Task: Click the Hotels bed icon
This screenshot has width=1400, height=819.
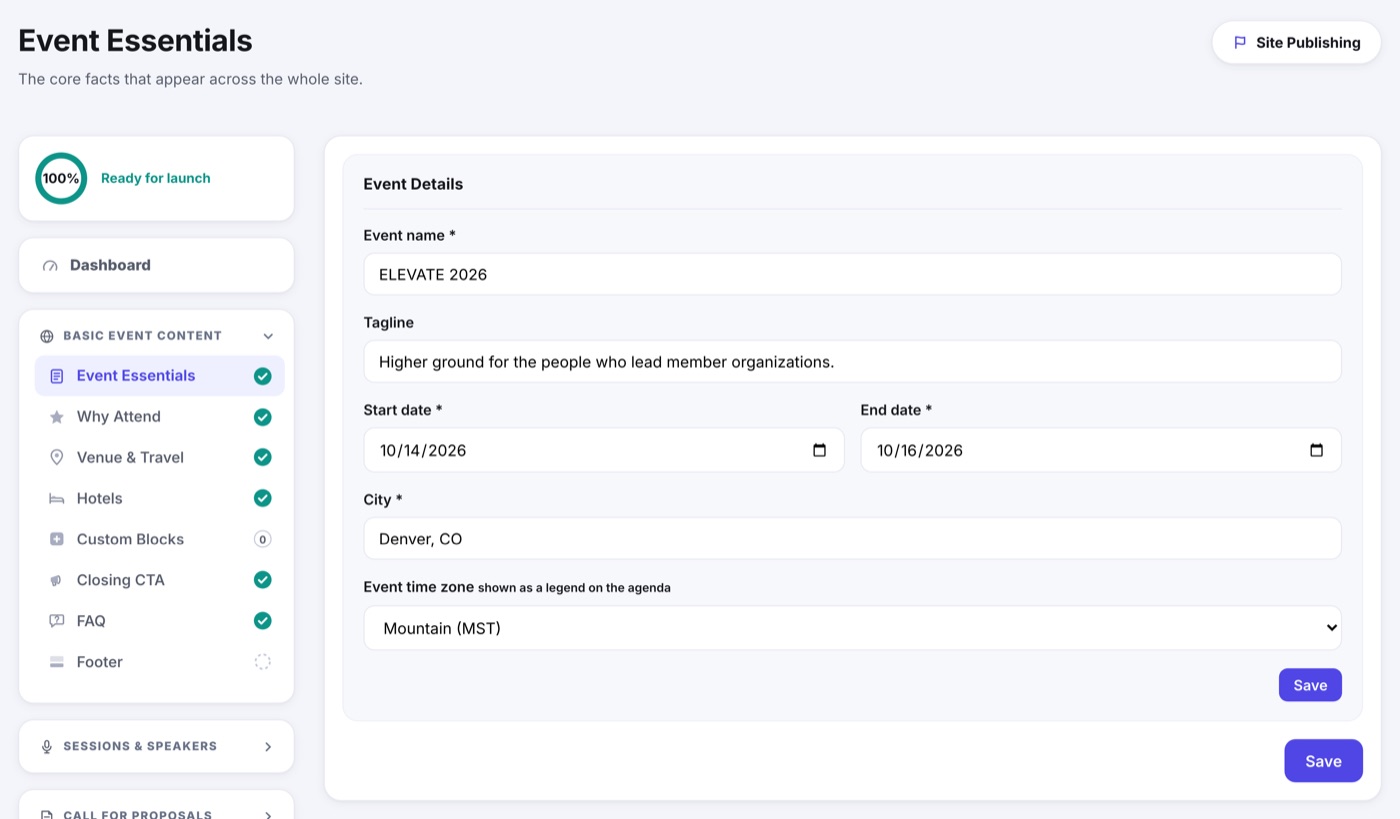Action: pos(57,499)
